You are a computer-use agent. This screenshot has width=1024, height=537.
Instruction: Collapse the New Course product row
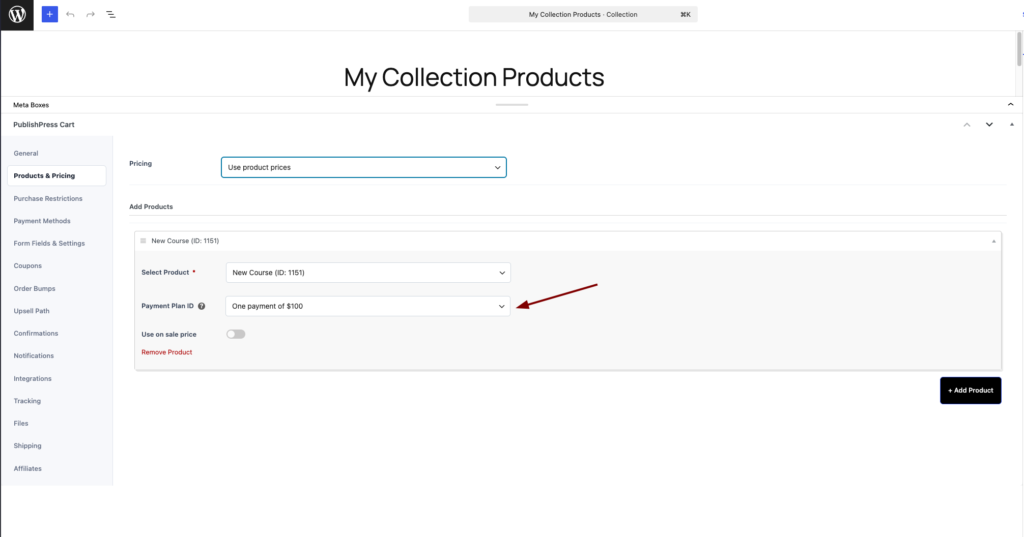pos(994,241)
